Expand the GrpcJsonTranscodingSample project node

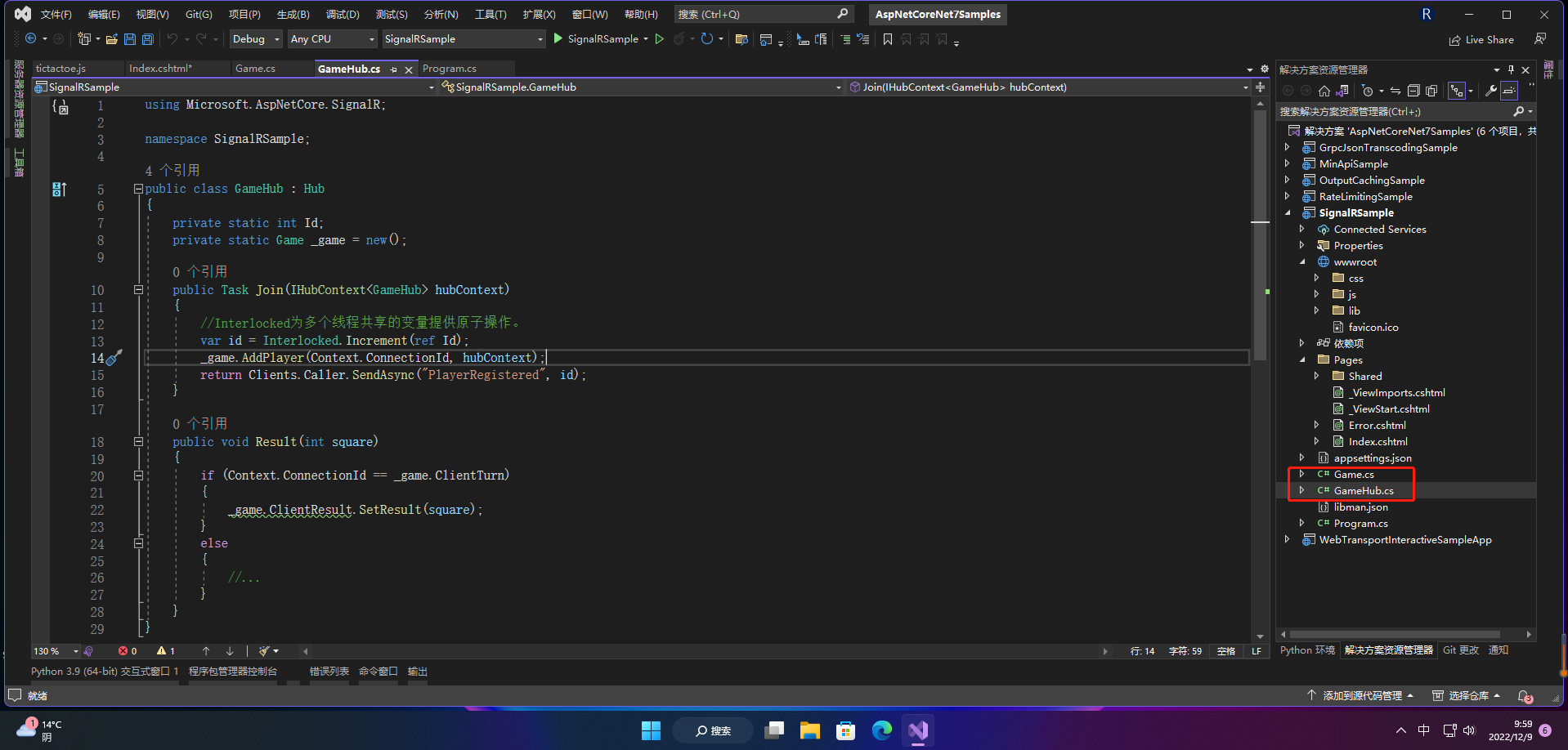pyautogui.click(x=1288, y=148)
